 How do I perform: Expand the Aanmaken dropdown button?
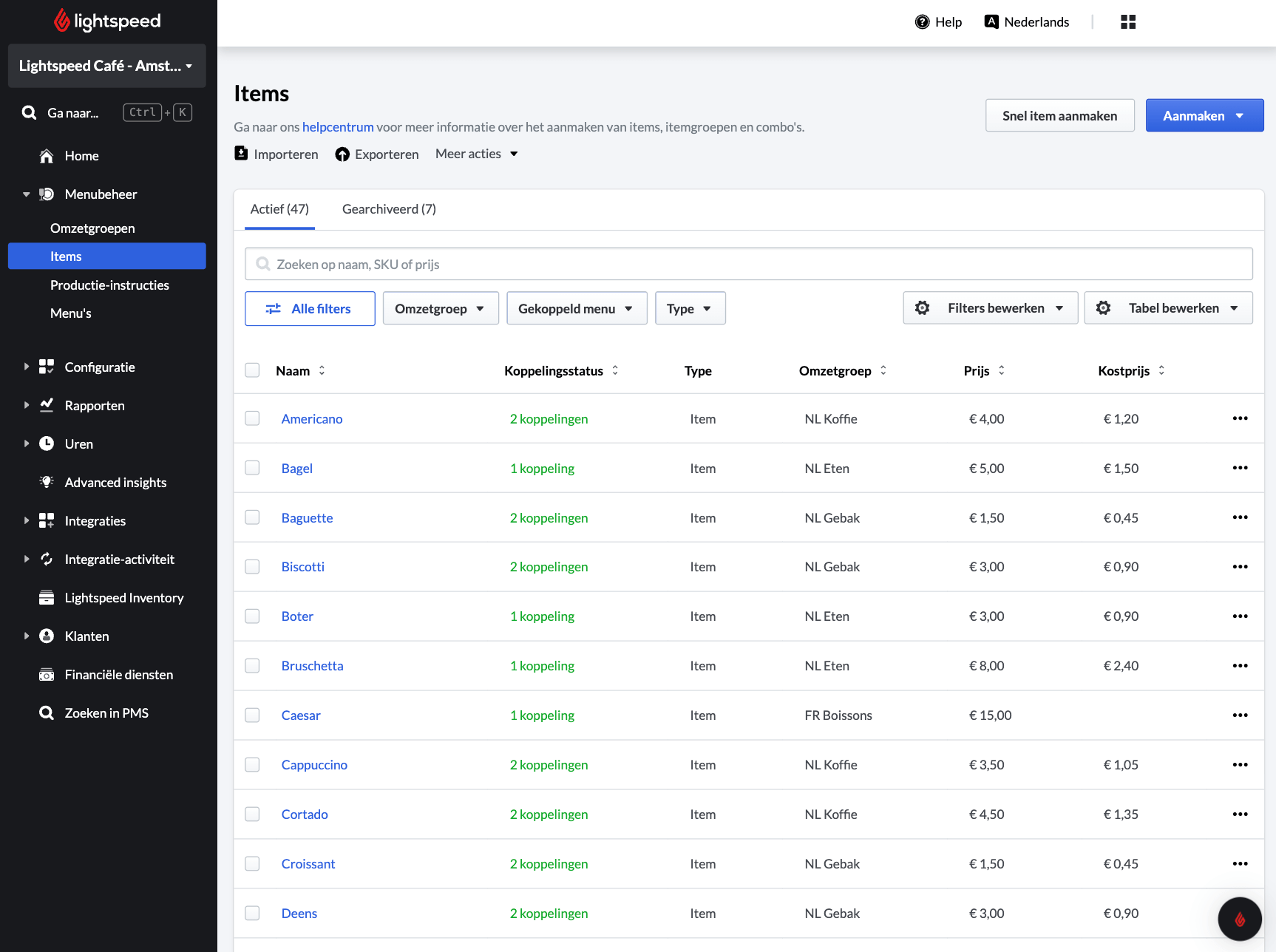coord(1204,115)
